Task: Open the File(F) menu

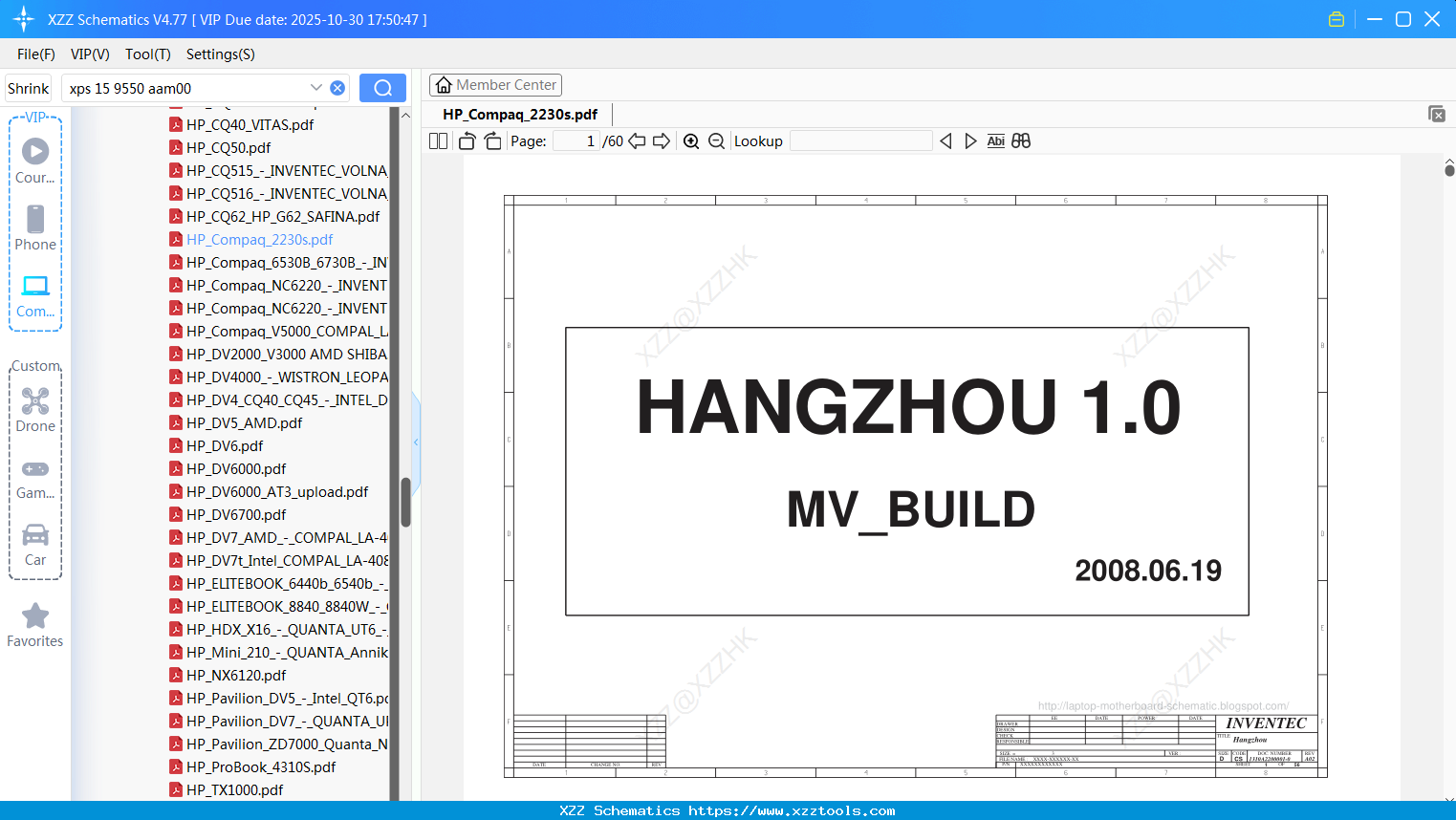Action: (36, 54)
